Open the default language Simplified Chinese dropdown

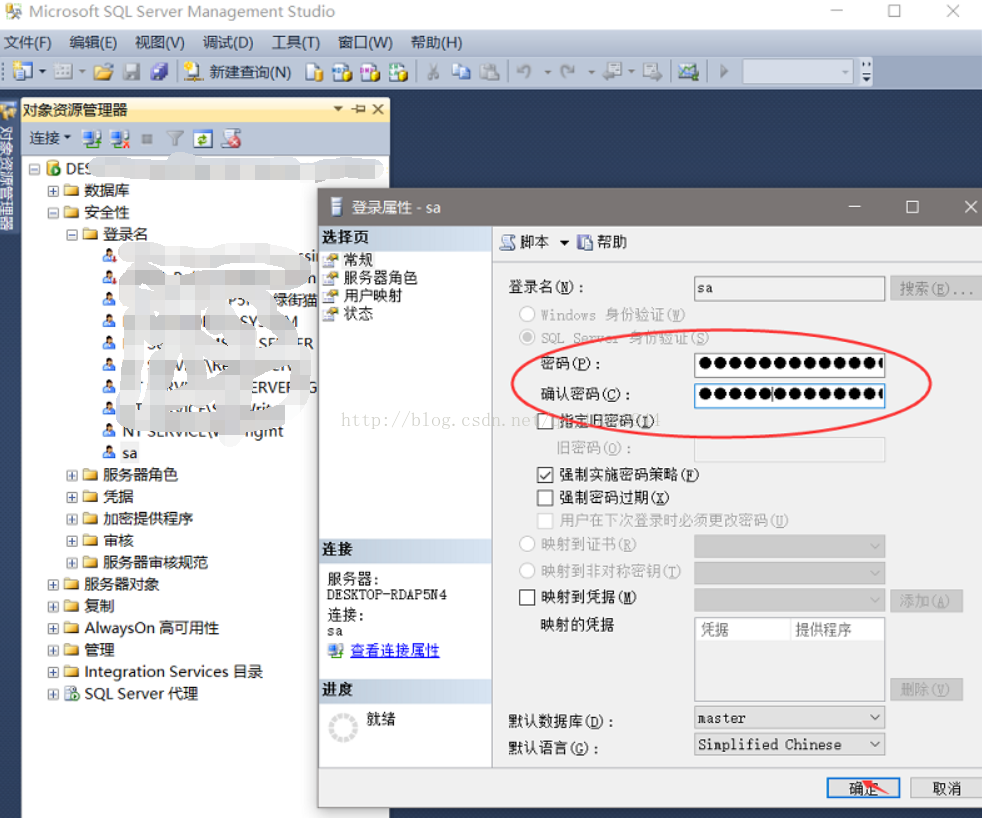pyautogui.click(x=875, y=744)
